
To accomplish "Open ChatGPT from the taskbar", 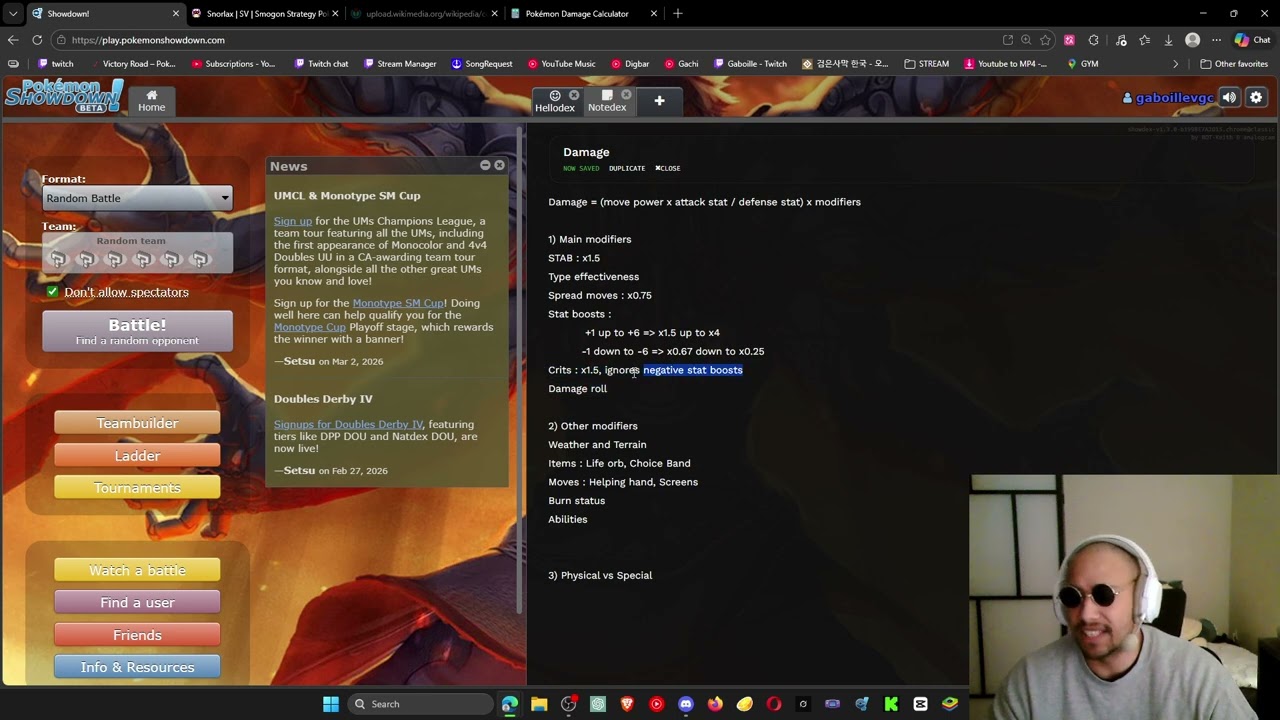I will click(x=598, y=704).
